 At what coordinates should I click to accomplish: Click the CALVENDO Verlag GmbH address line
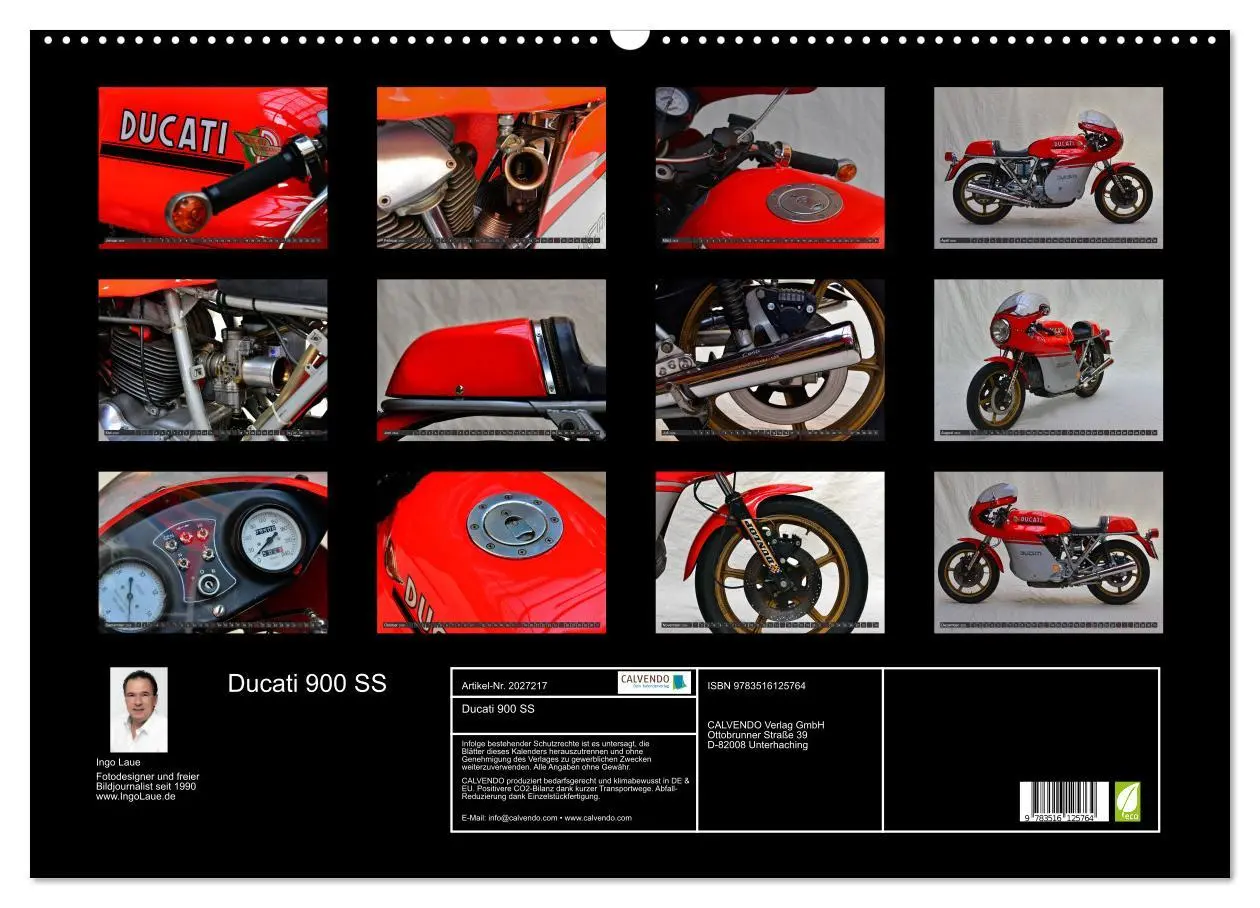pos(766,725)
